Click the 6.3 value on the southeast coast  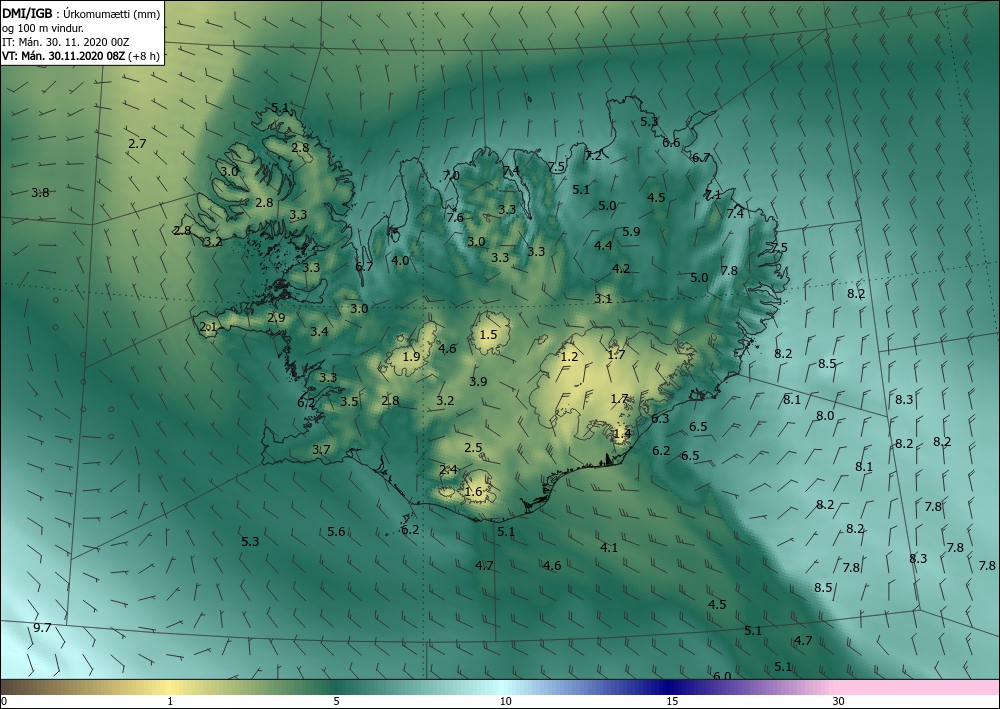[x=660, y=419]
